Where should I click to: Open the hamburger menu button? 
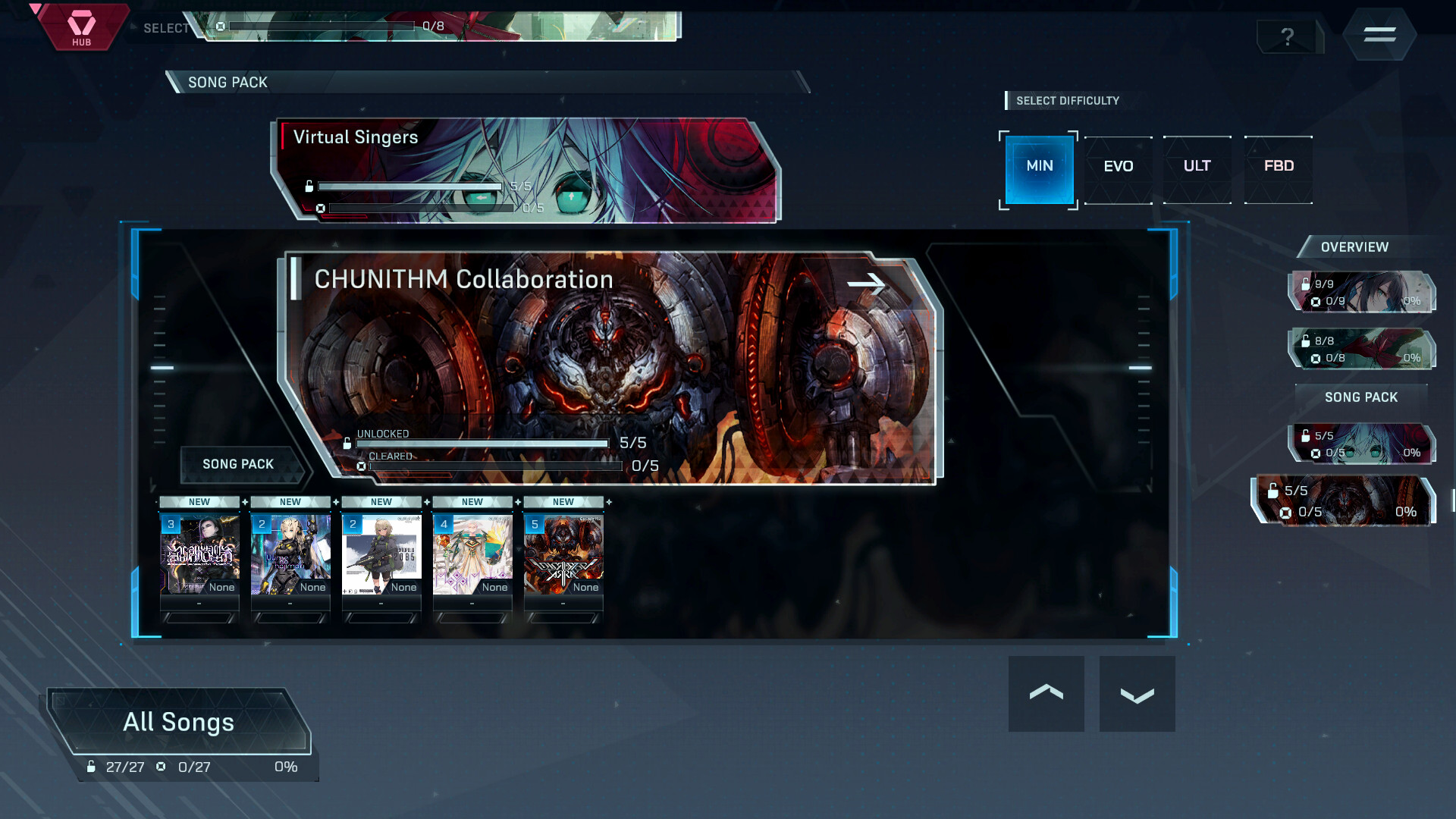[x=1379, y=34]
